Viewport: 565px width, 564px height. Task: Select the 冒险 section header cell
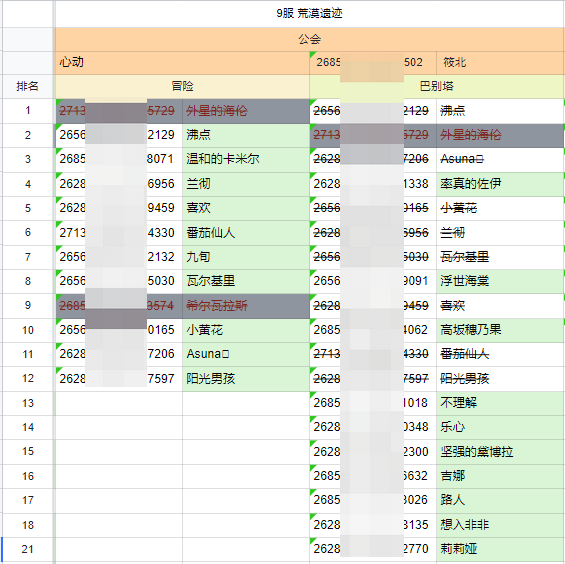tap(182, 86)
